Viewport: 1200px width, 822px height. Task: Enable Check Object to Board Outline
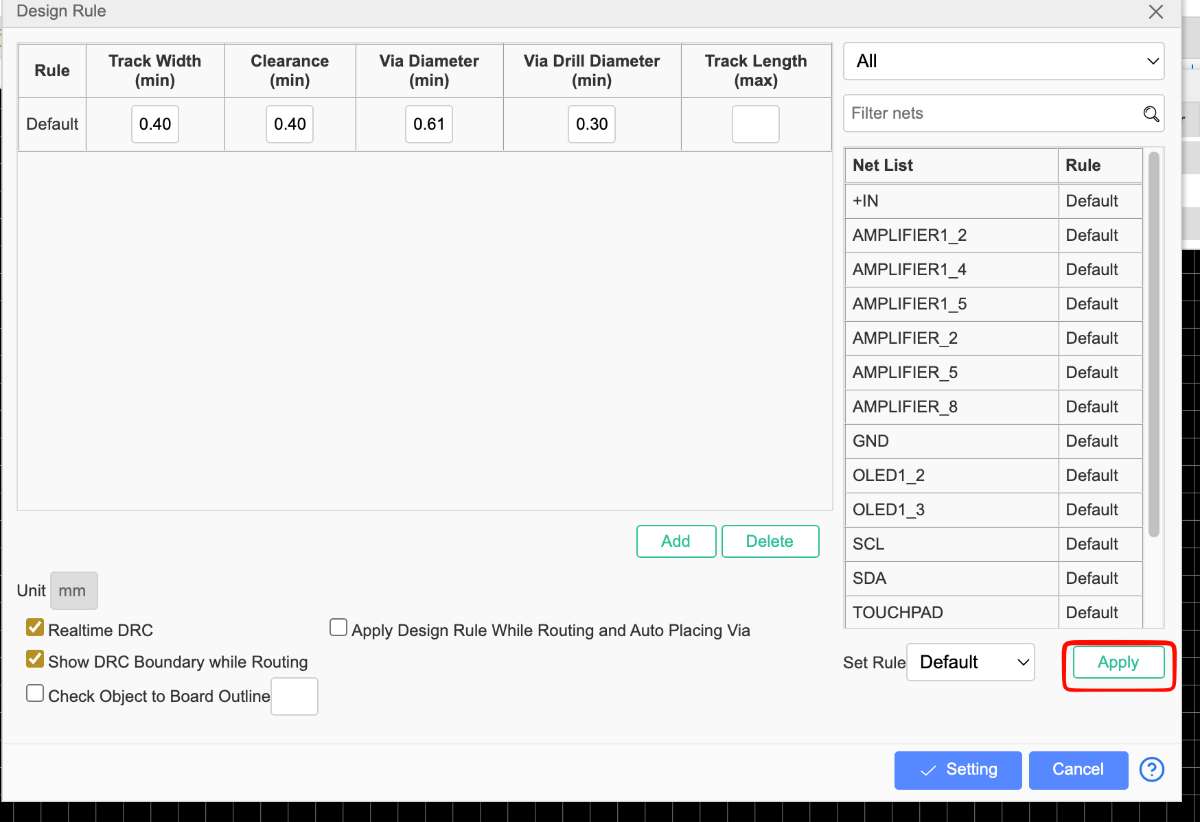(35, 693)
